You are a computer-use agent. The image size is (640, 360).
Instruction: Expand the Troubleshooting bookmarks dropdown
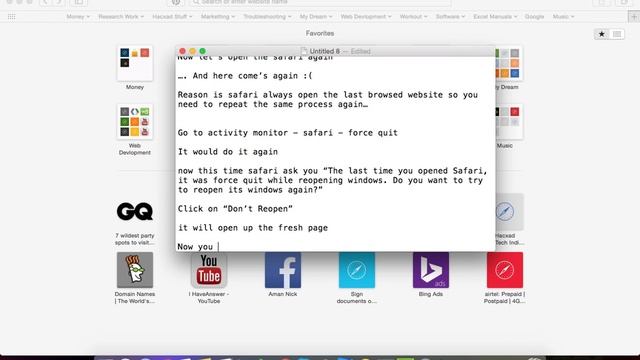tap(267, 17)
